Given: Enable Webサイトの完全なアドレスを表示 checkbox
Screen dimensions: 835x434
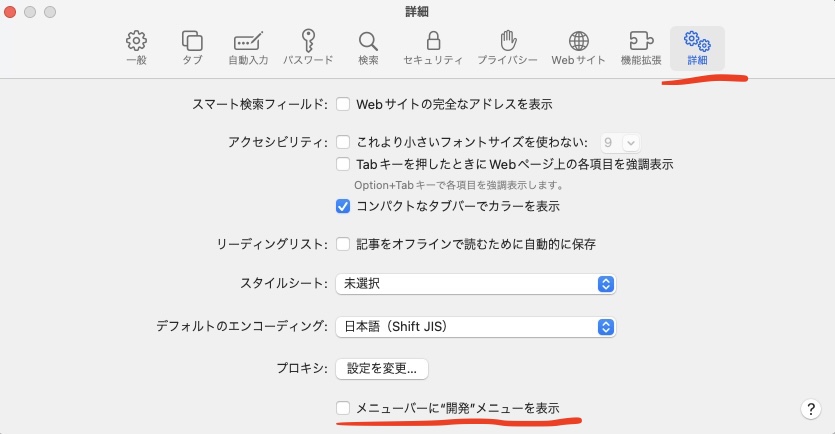Looking at the screenshot, I should (x=343, y=104).
